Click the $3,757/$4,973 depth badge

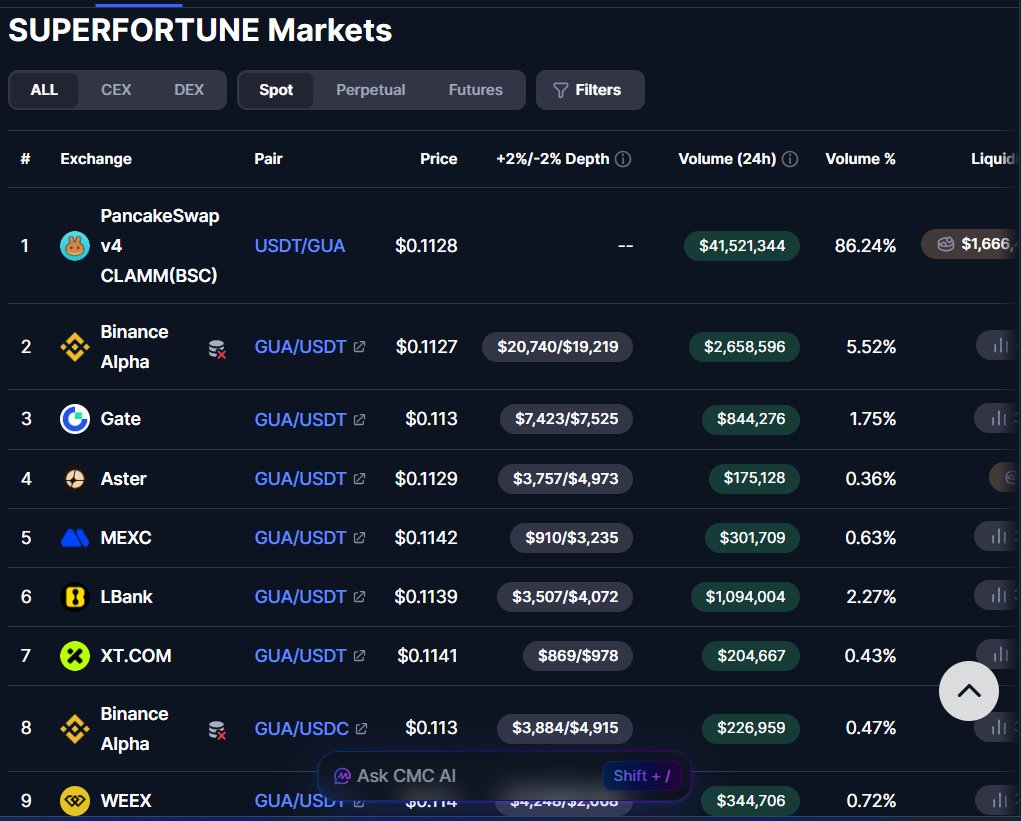pyautogui.click(x=565, y=479)
